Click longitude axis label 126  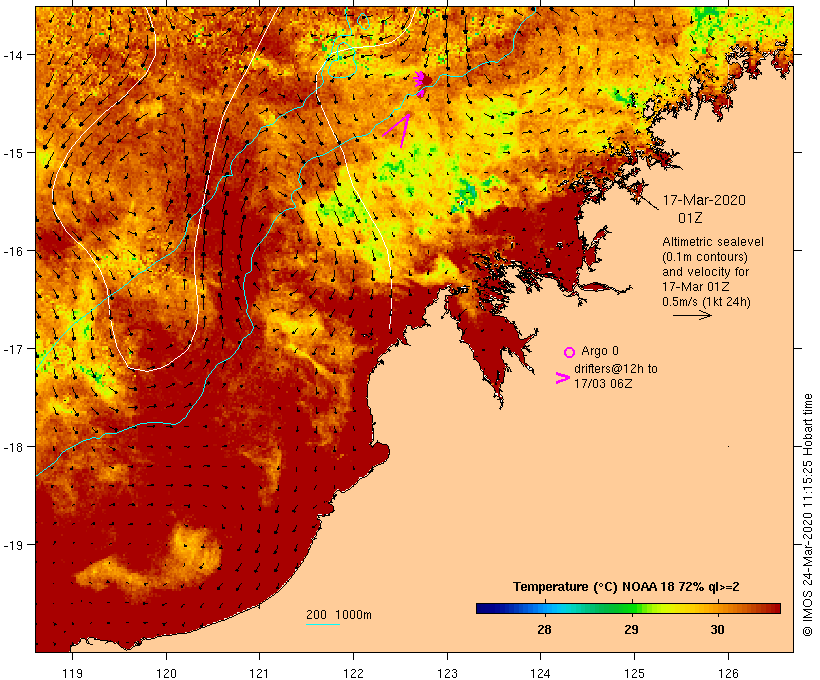pyautogui.click(x=728, y=673)
